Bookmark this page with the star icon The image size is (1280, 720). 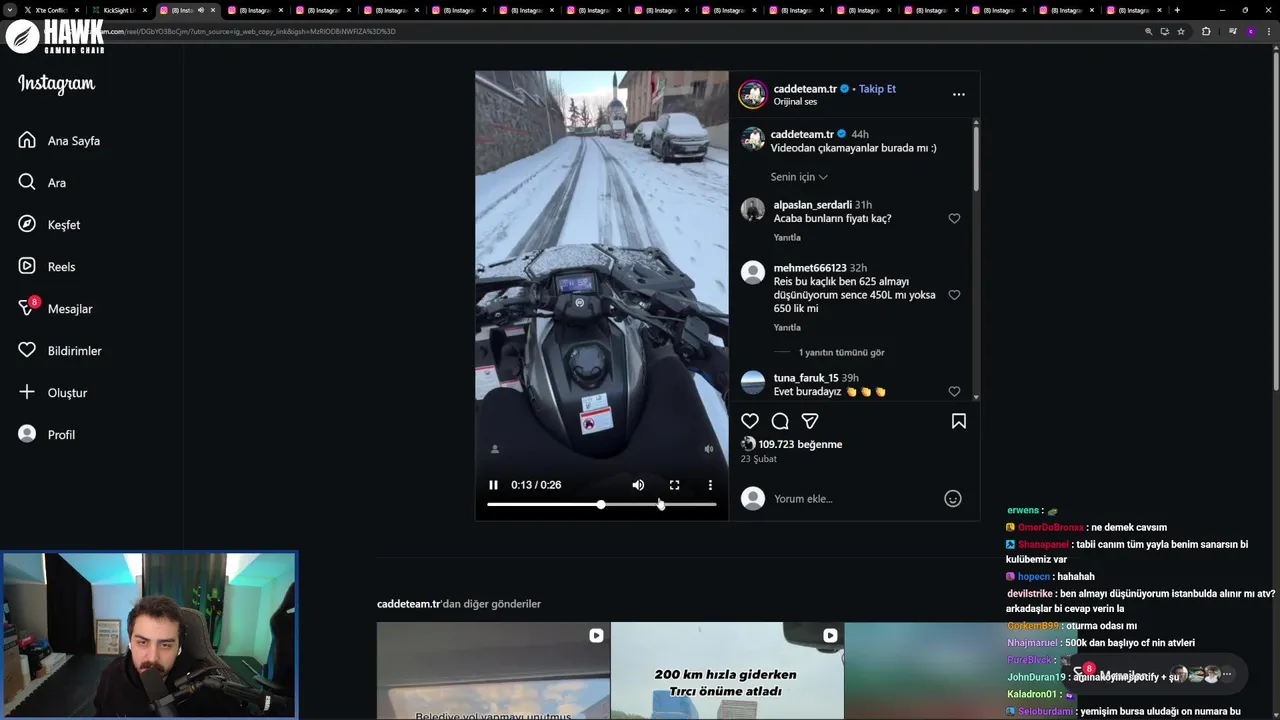click(1181, 31)
